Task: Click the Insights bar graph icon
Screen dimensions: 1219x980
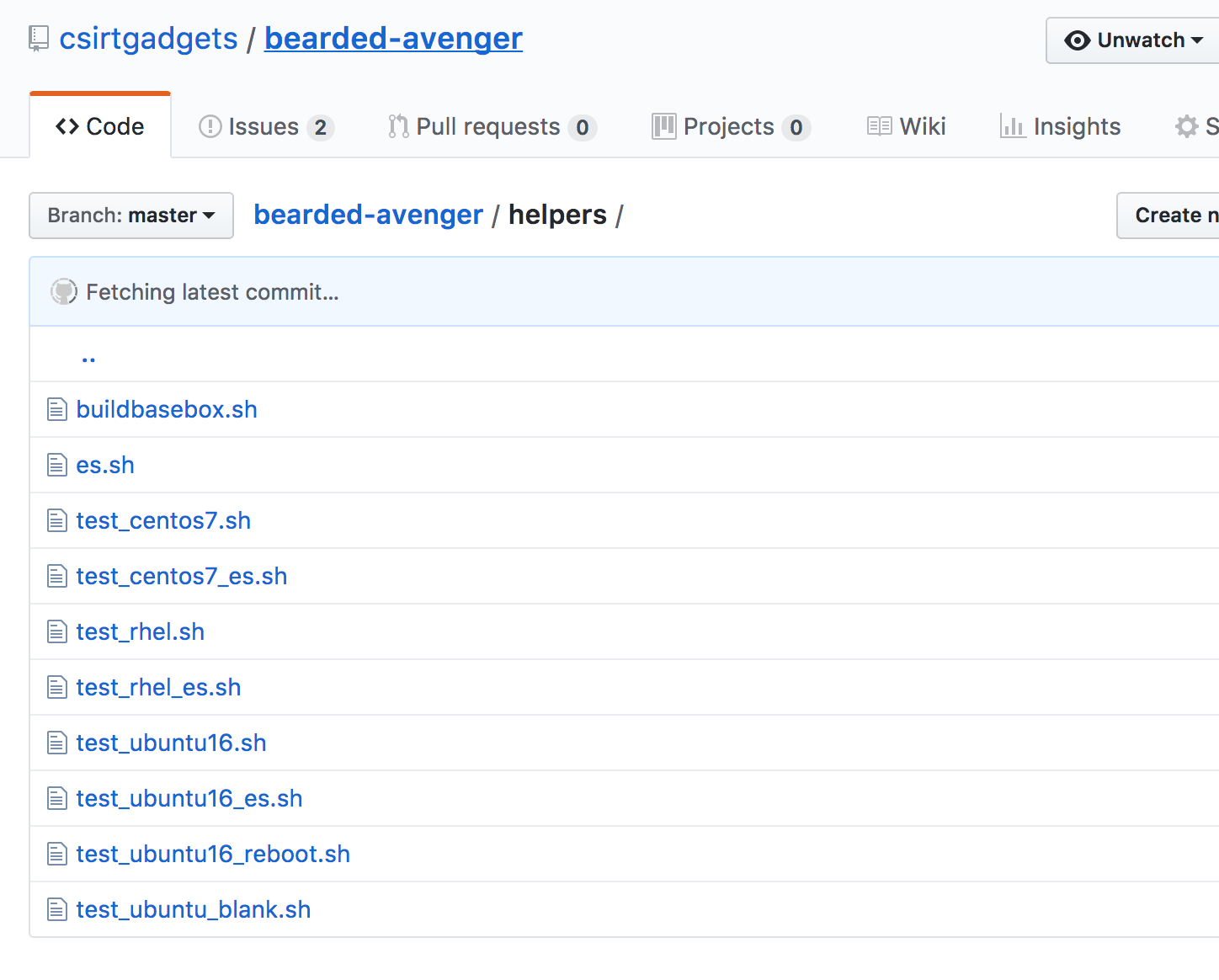Action: [x=1013, y=126]
